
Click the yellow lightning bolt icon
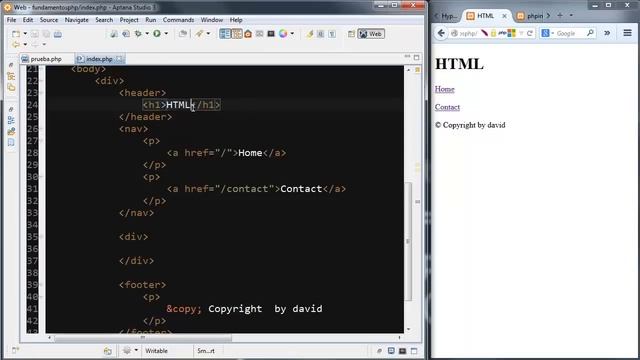[310, 34]
